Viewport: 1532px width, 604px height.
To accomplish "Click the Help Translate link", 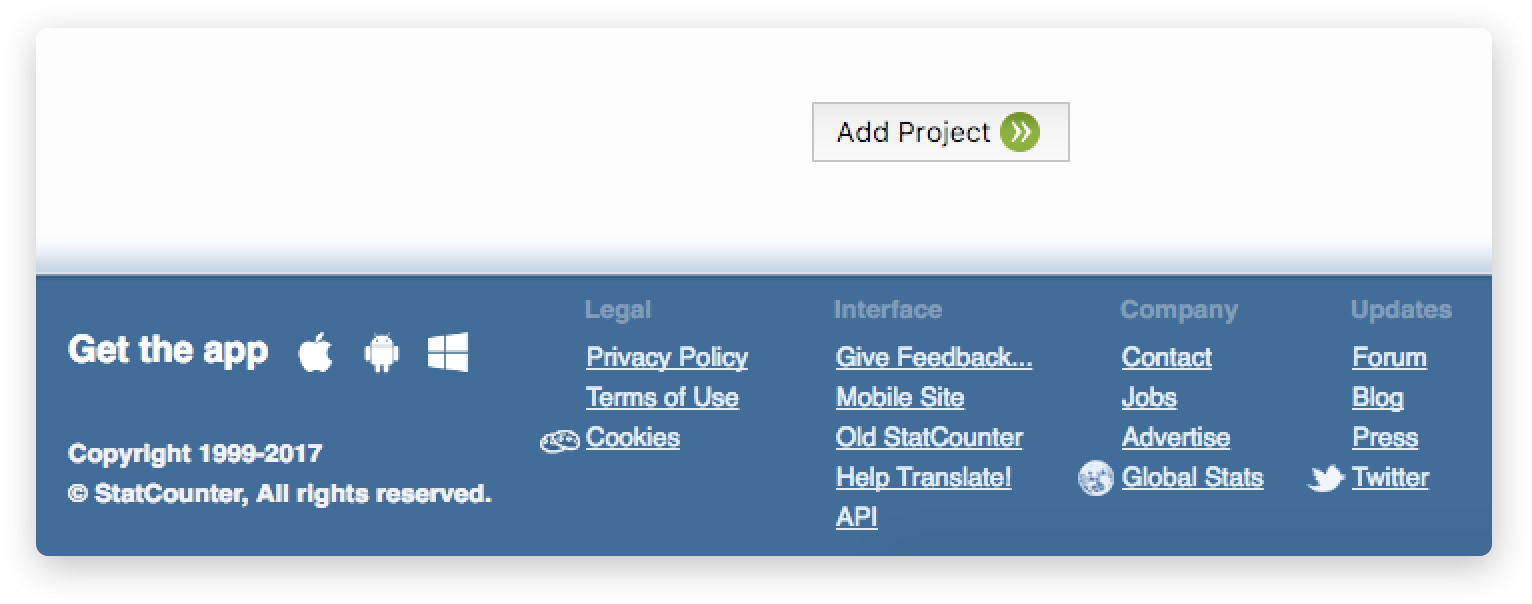I will 923,478.
